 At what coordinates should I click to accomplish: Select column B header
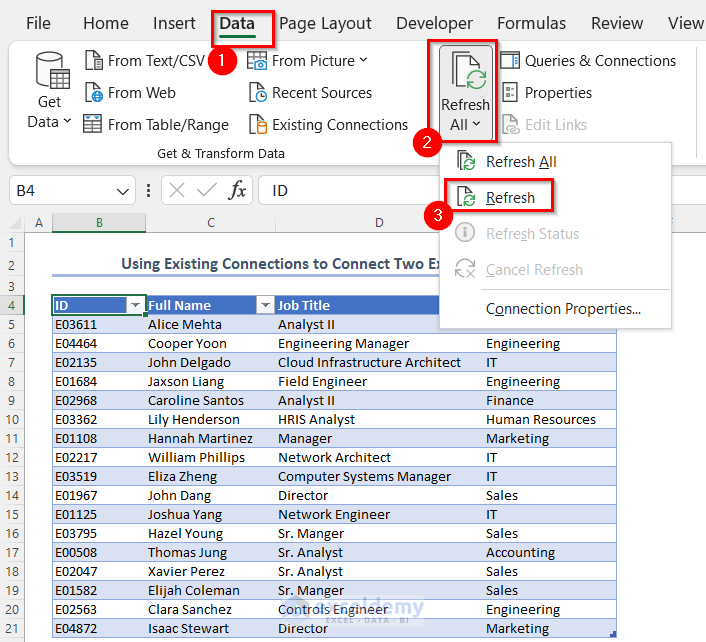[99, 222]
